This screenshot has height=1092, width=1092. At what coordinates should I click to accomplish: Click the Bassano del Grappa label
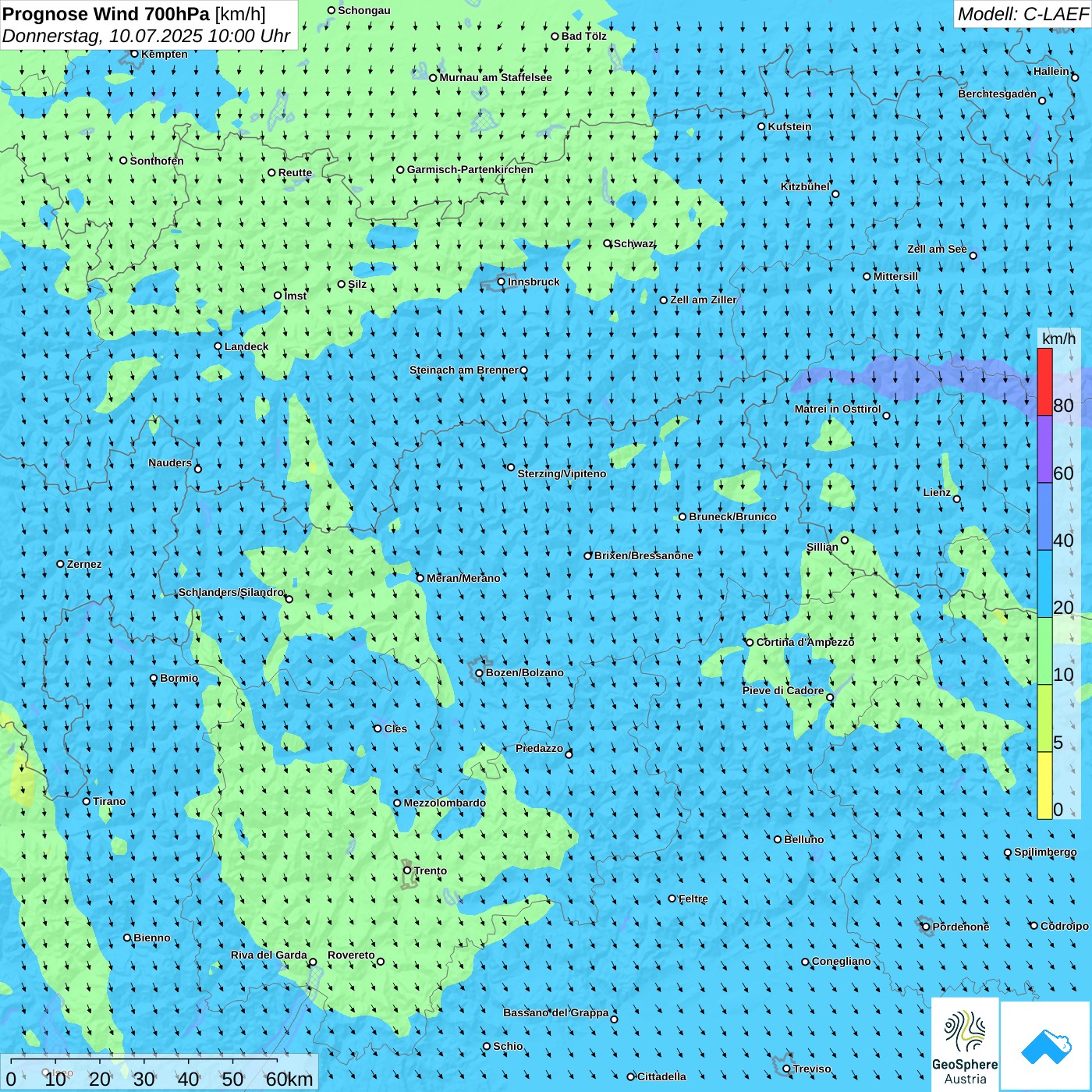coord(556,1012)
